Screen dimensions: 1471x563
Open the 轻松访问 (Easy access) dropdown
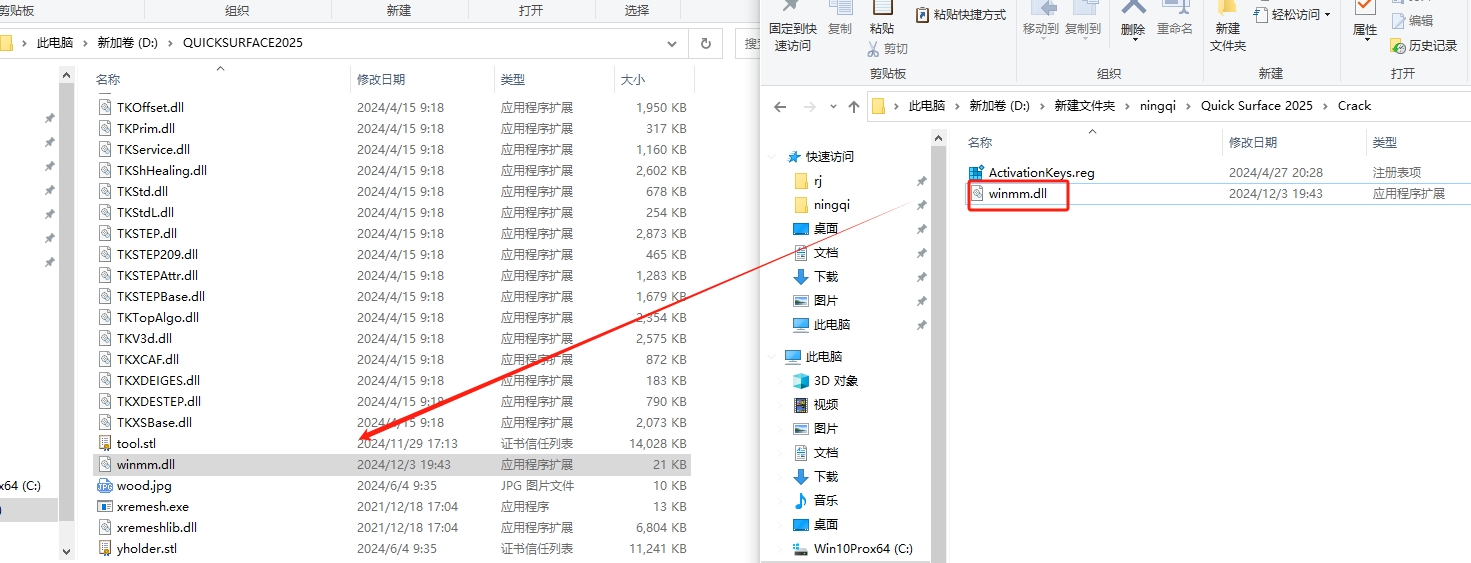click(x=1293, y=15)
